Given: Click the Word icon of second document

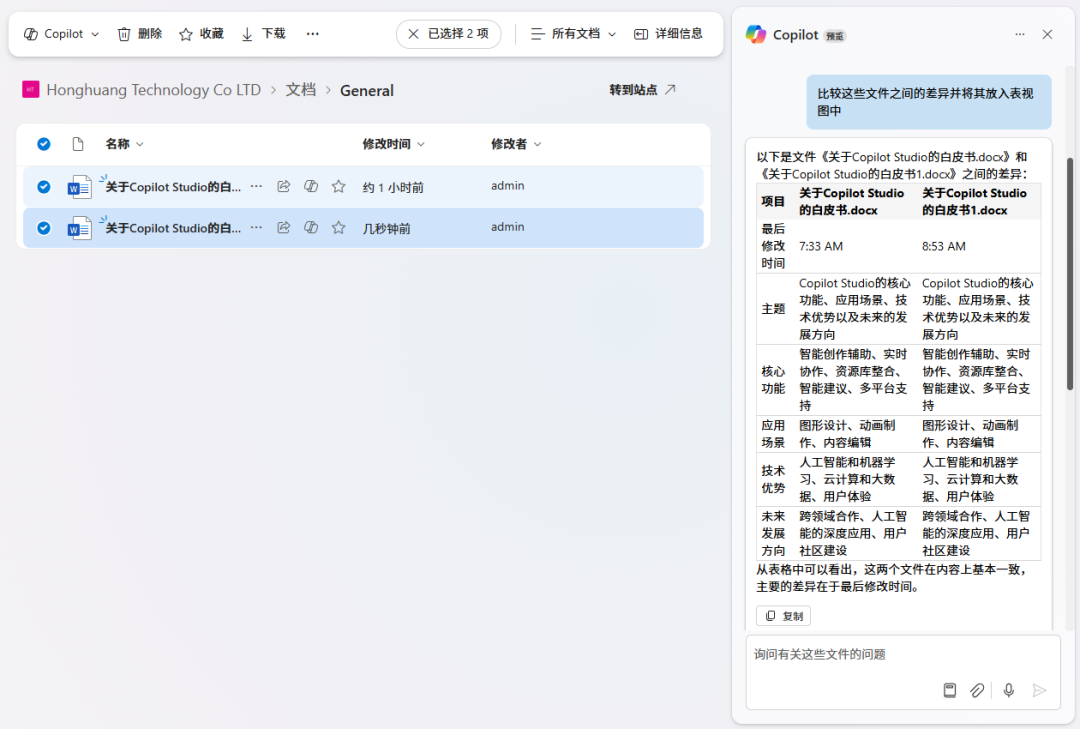Looking at the screenshot, I should [79, 228].
